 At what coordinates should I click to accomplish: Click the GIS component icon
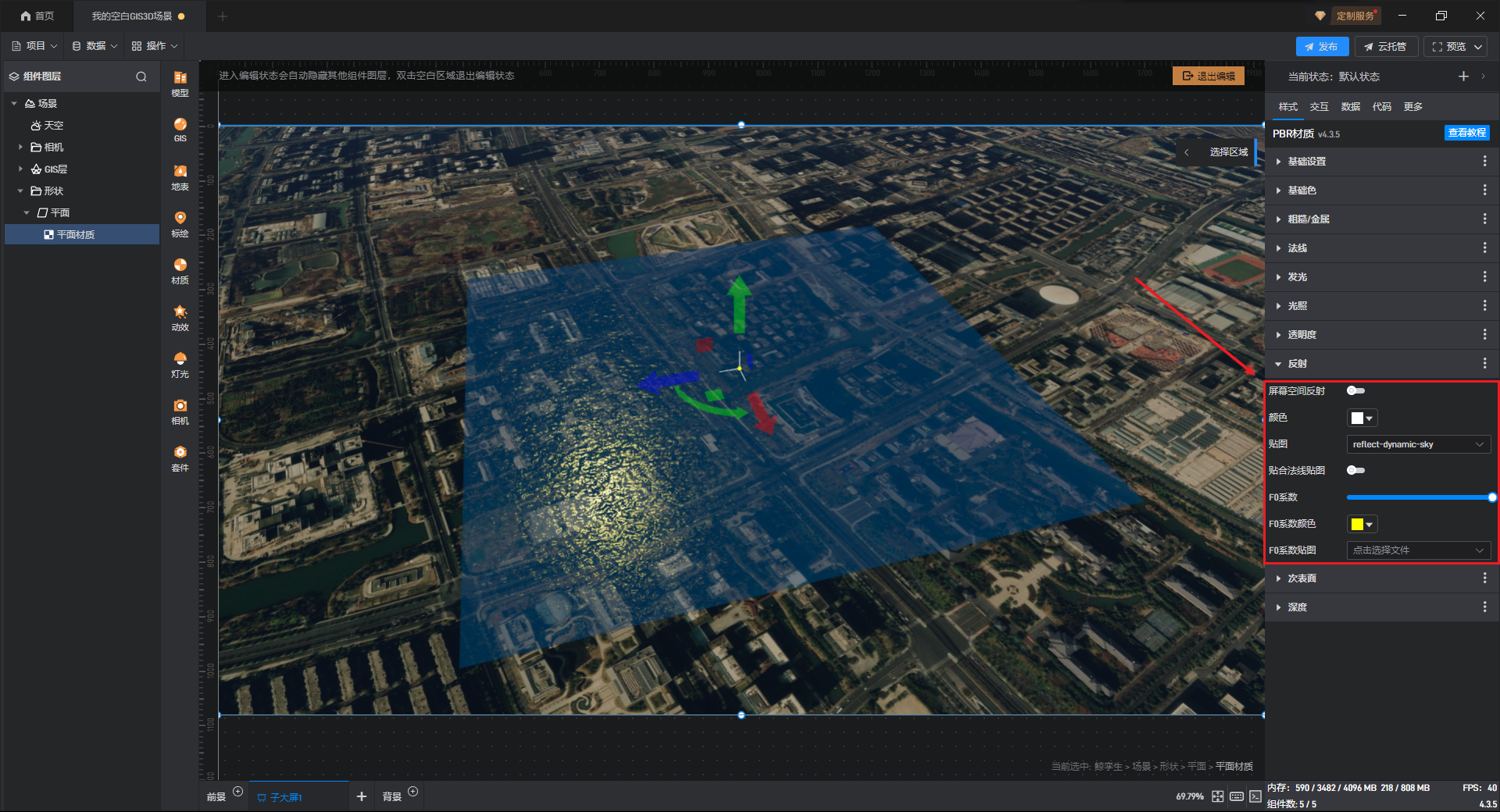180,129
